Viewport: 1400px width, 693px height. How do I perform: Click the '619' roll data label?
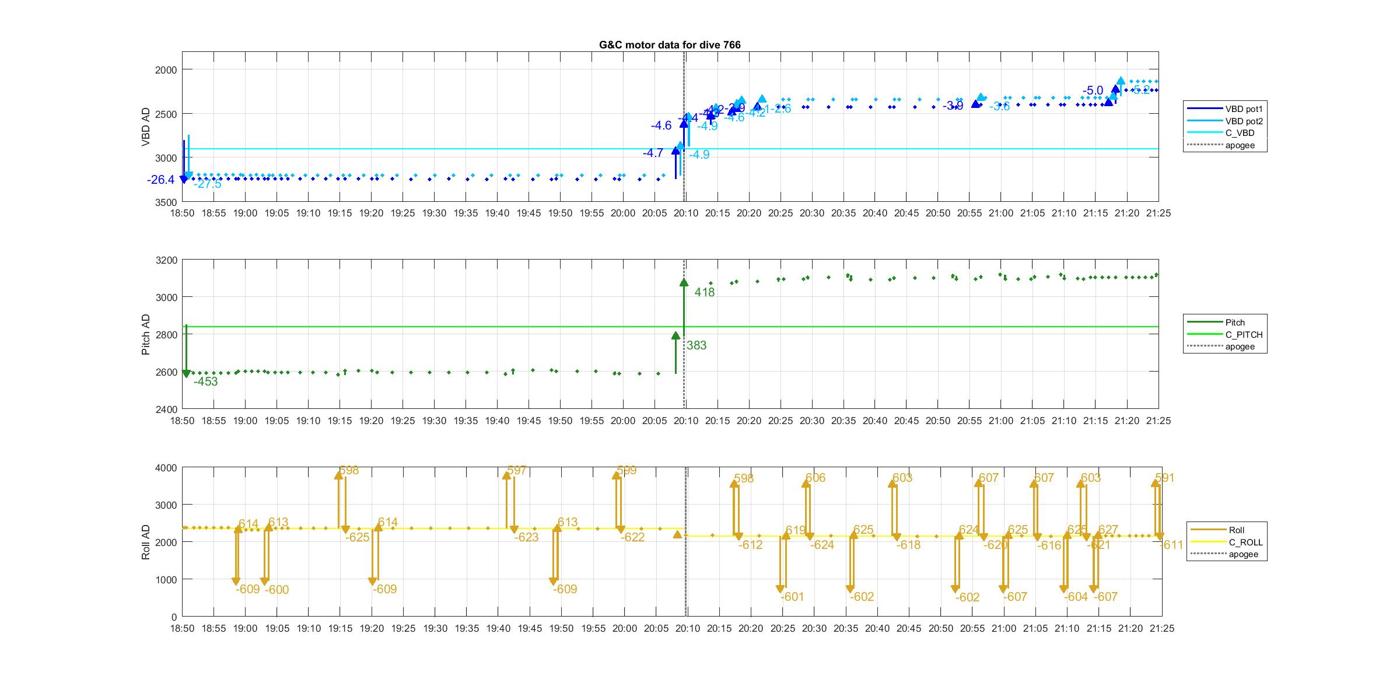coord(796,530)
